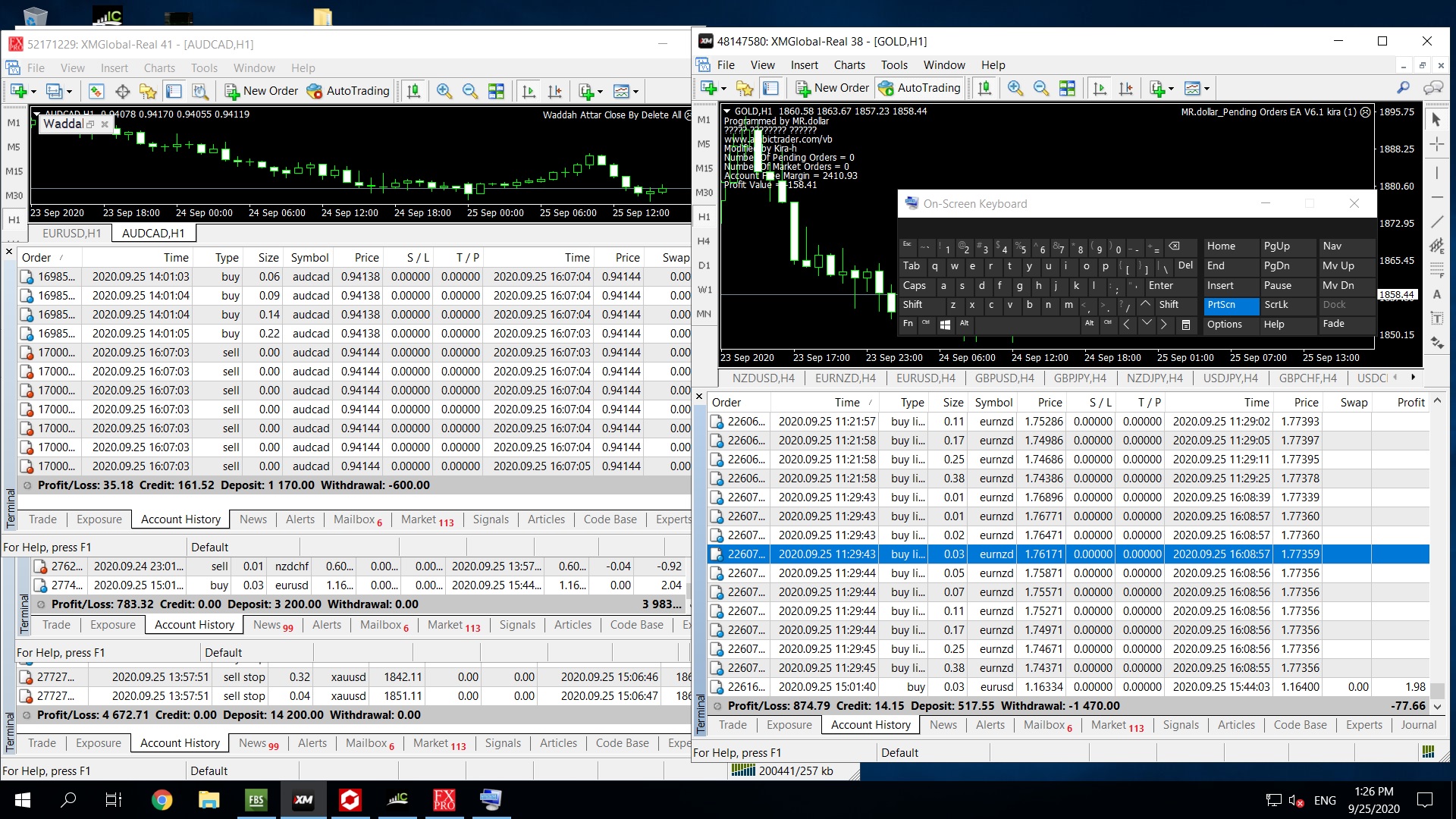Toggle AutoTrading in the AUDCAD window
1456x819 pixels.
pyautogui.click(x=348, y=91)
